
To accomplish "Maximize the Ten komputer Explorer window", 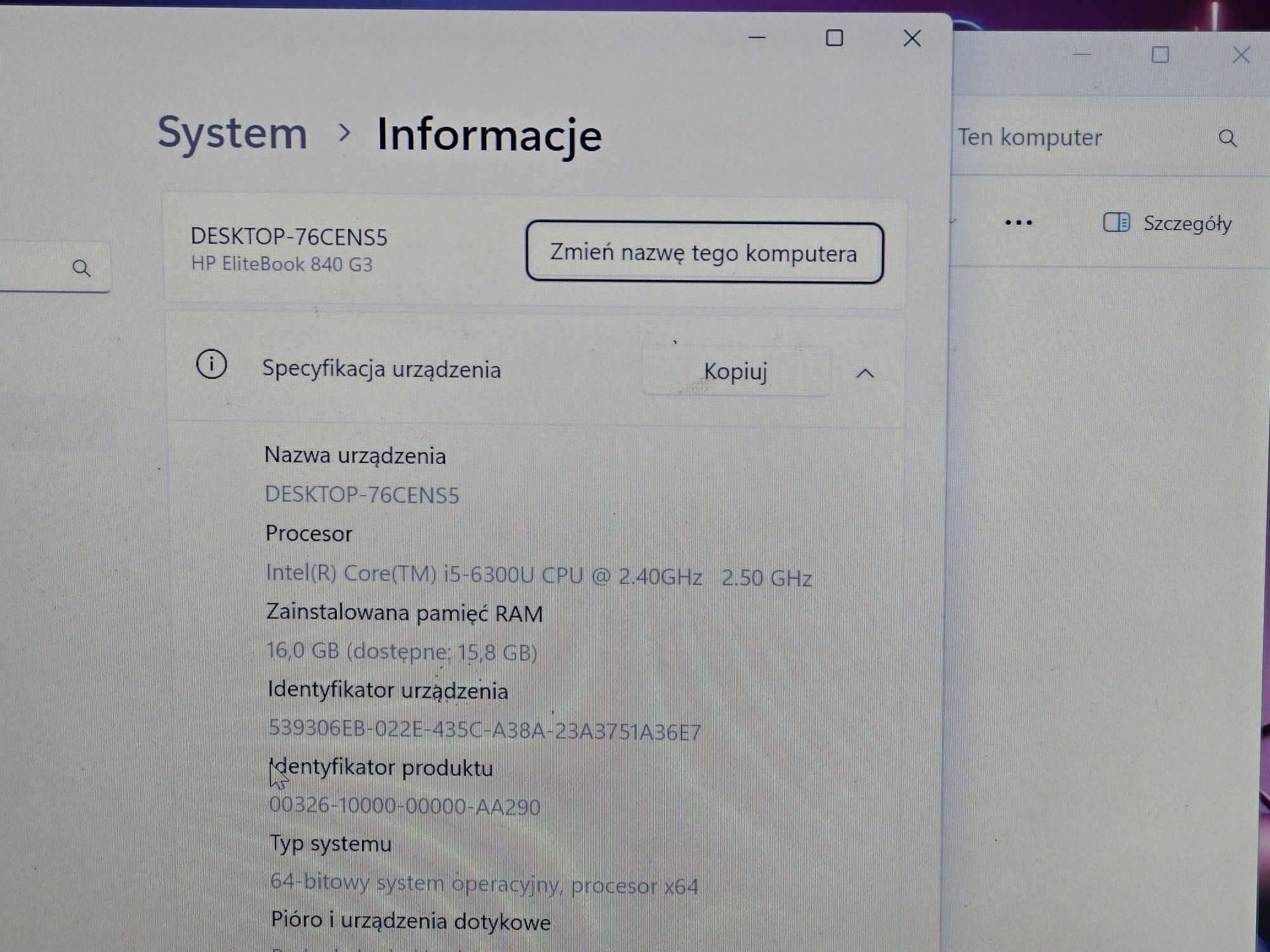I will [x=1160, y=55].
